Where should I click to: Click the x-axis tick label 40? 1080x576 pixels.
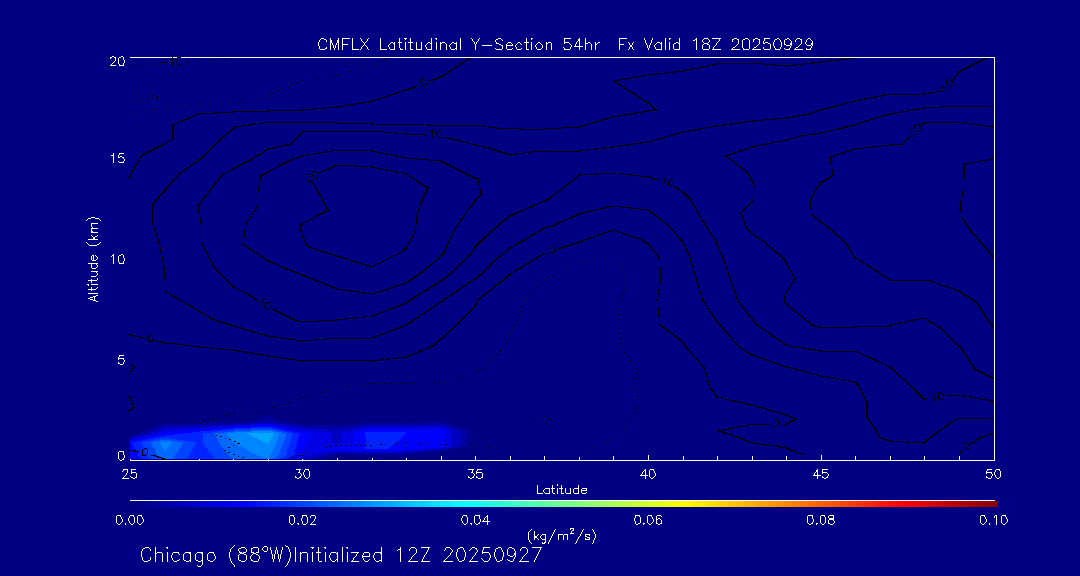[648, 475]
